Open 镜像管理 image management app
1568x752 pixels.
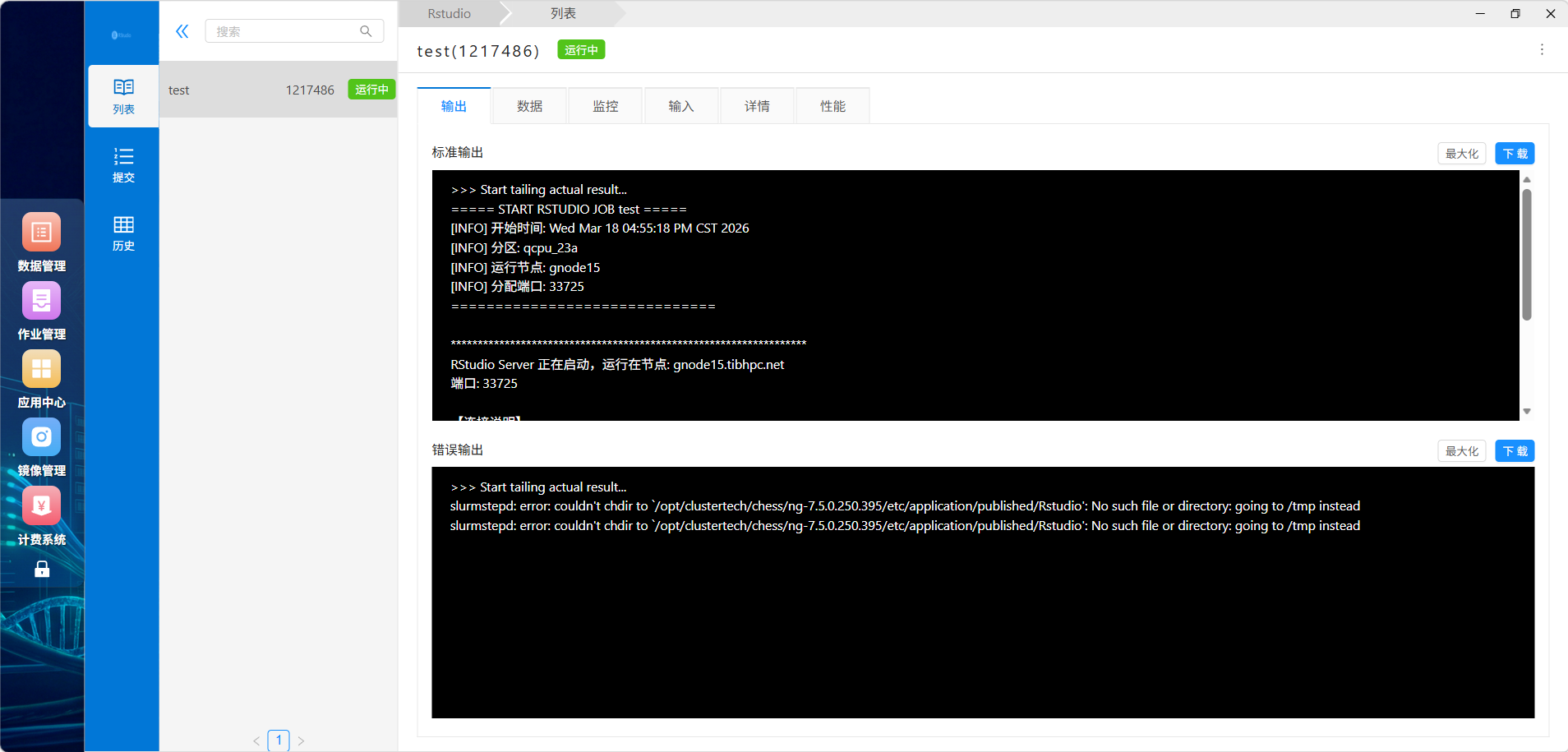pyautogui.click(x=41, y=447)
